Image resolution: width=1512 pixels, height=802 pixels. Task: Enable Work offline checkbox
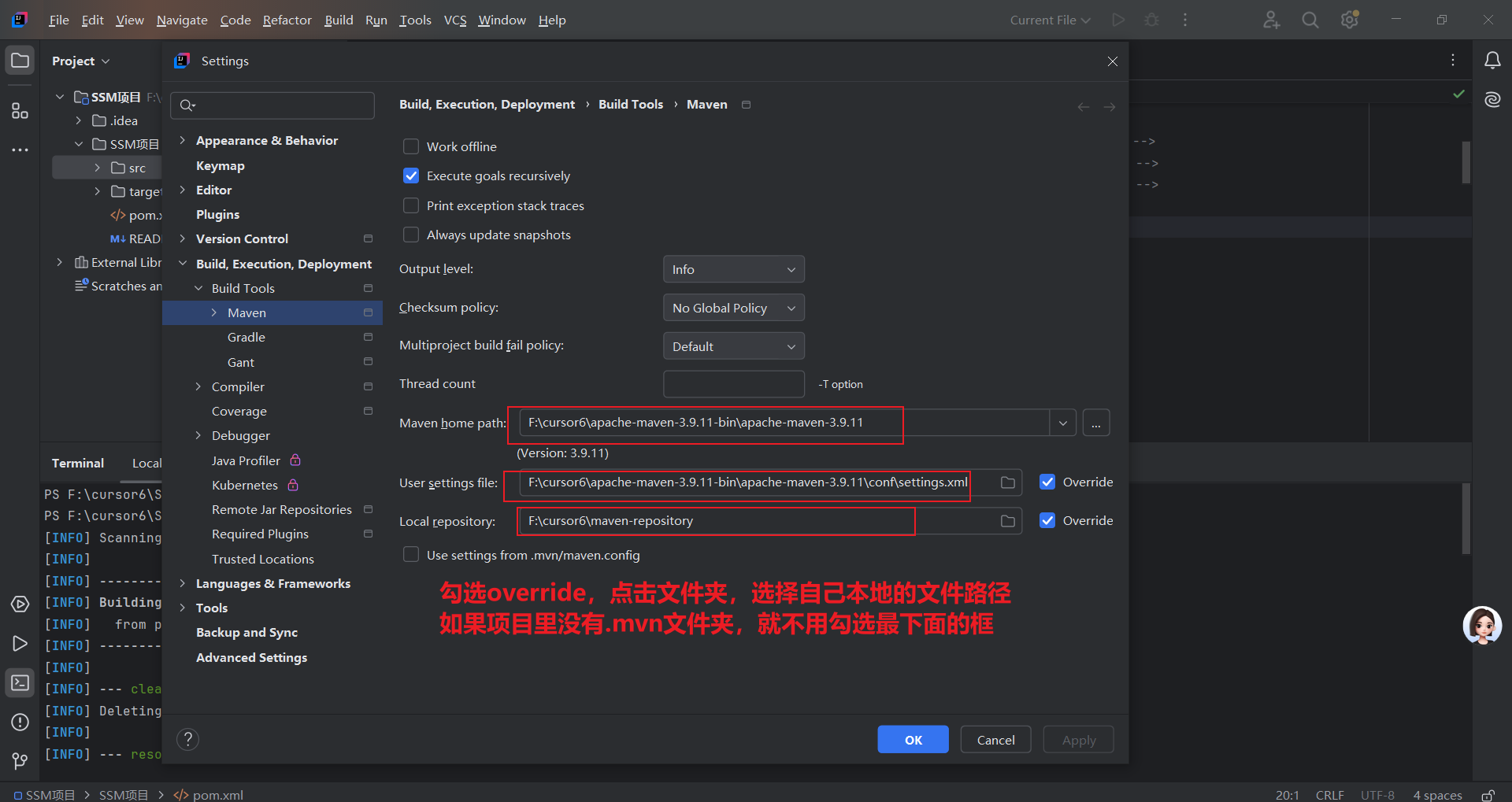click(411, 146)
